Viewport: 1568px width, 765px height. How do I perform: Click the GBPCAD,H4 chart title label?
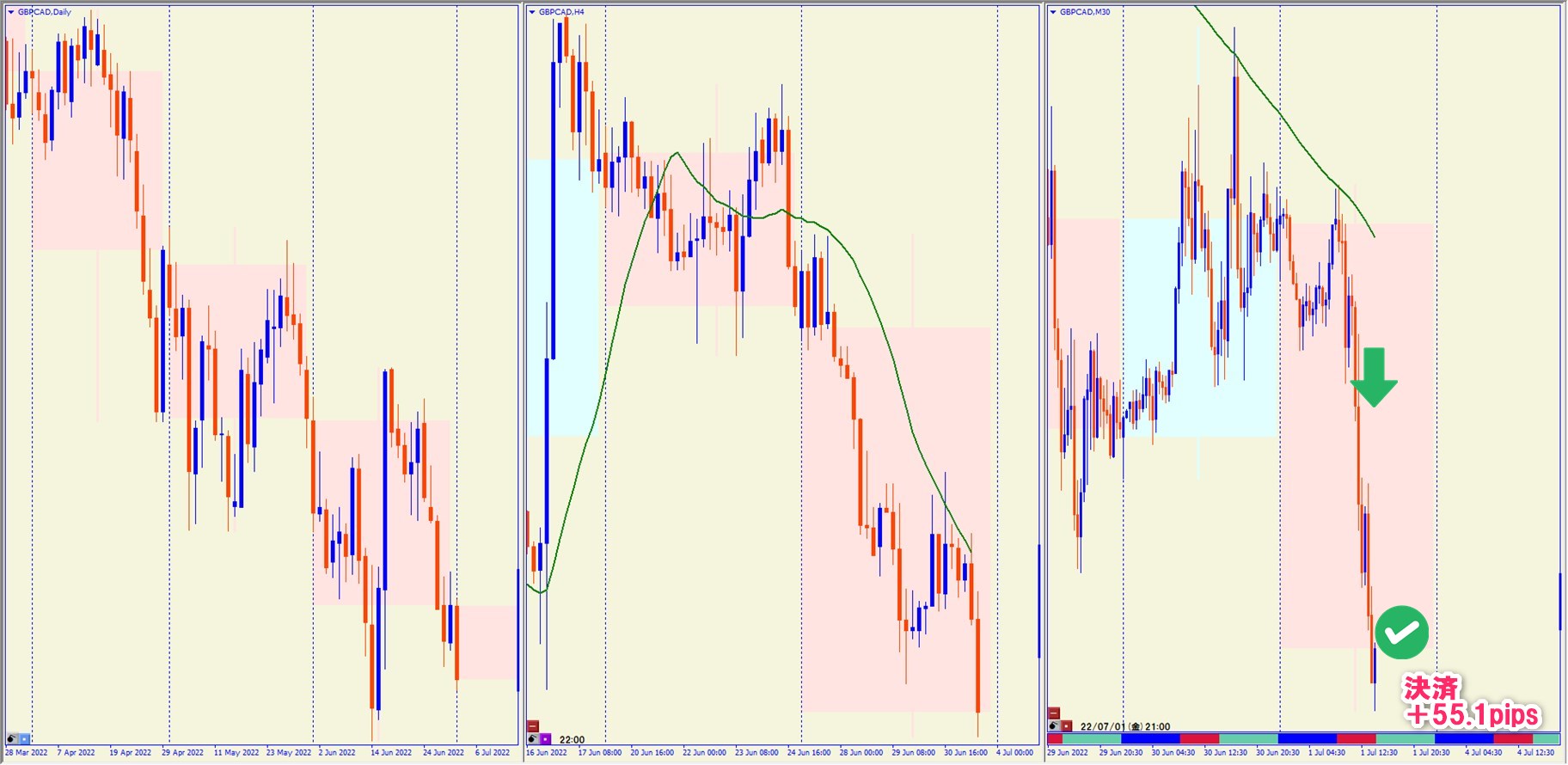pos(561,12)
